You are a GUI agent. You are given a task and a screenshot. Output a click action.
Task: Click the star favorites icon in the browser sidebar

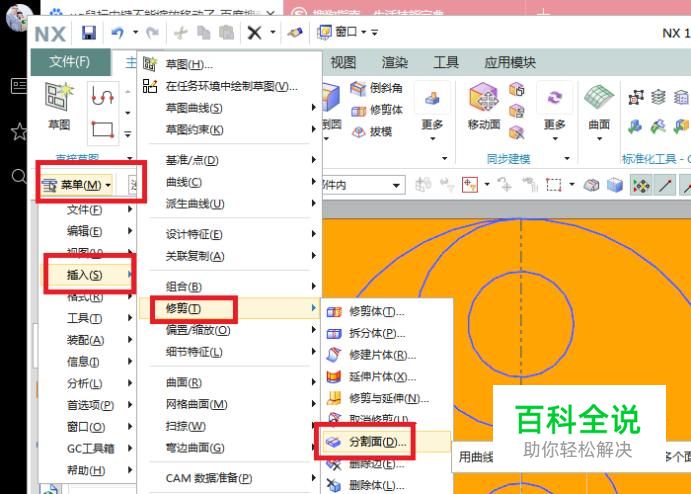19,131
